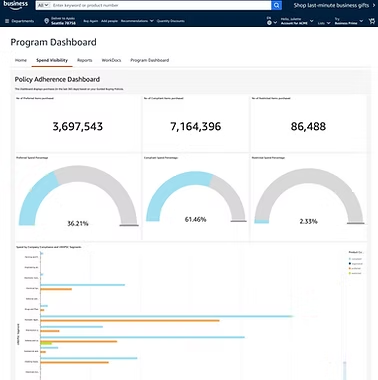Screen dimensions: 378x380
Task: Open the Lists dropdown
Action: [324, 23]
